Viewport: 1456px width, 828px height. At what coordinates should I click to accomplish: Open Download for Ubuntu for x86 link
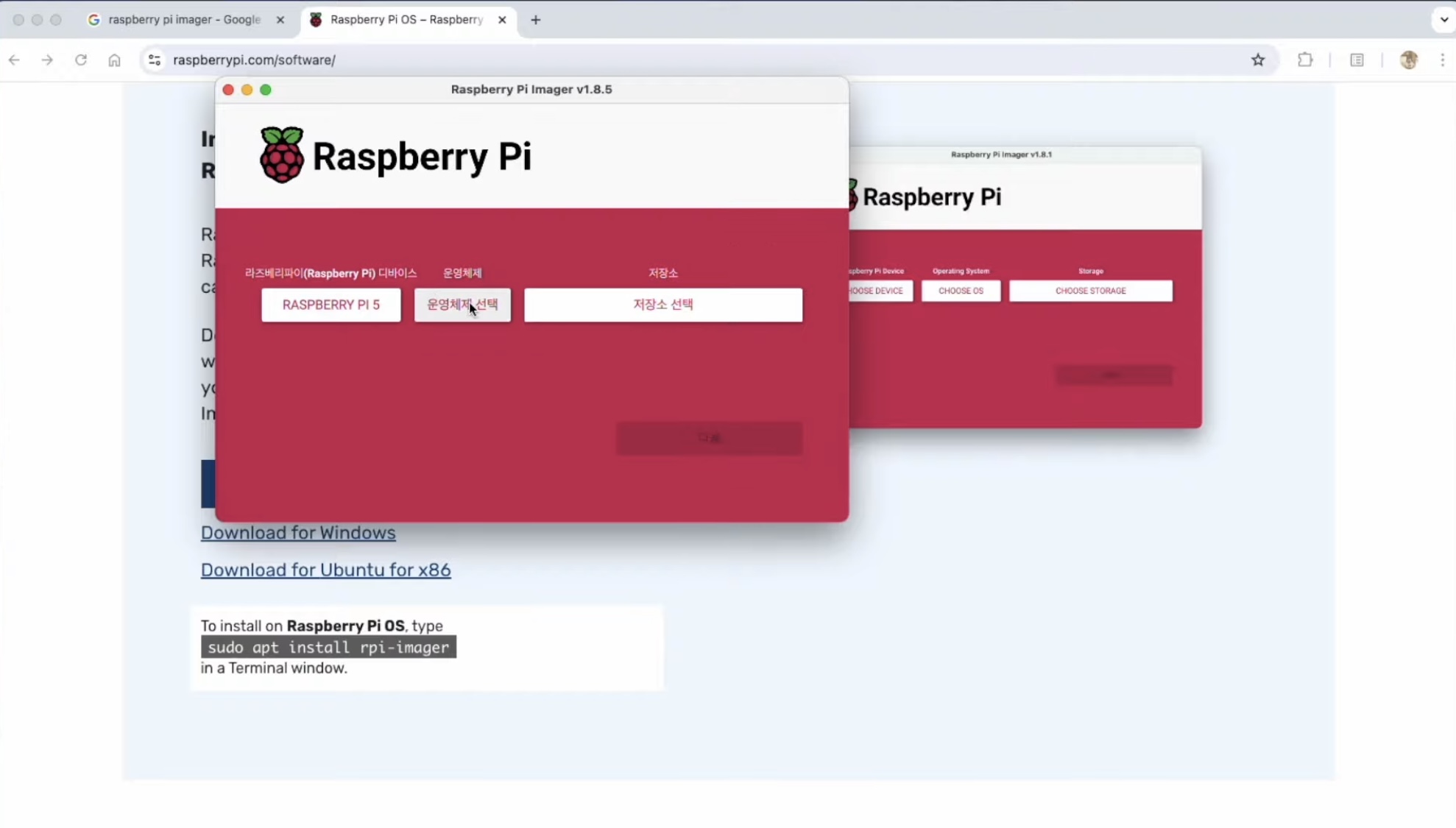[x=325, y=570]
